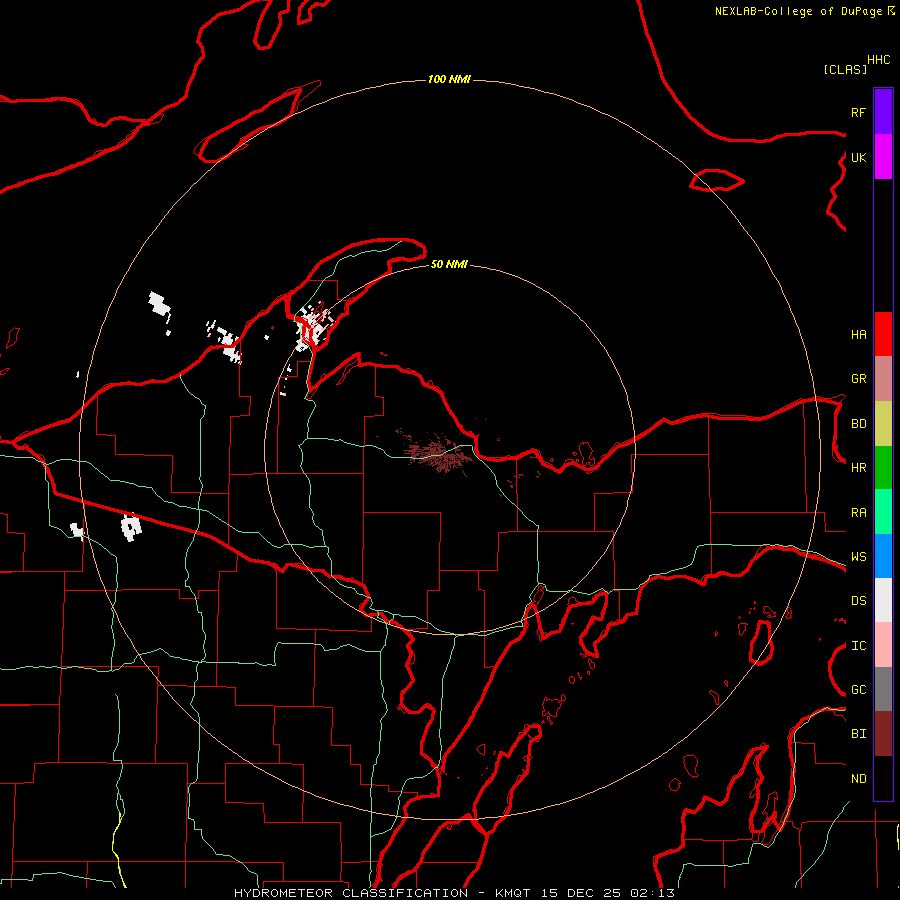
Task: Click the RF purple legend swatch
Action: tap(883, 112)
